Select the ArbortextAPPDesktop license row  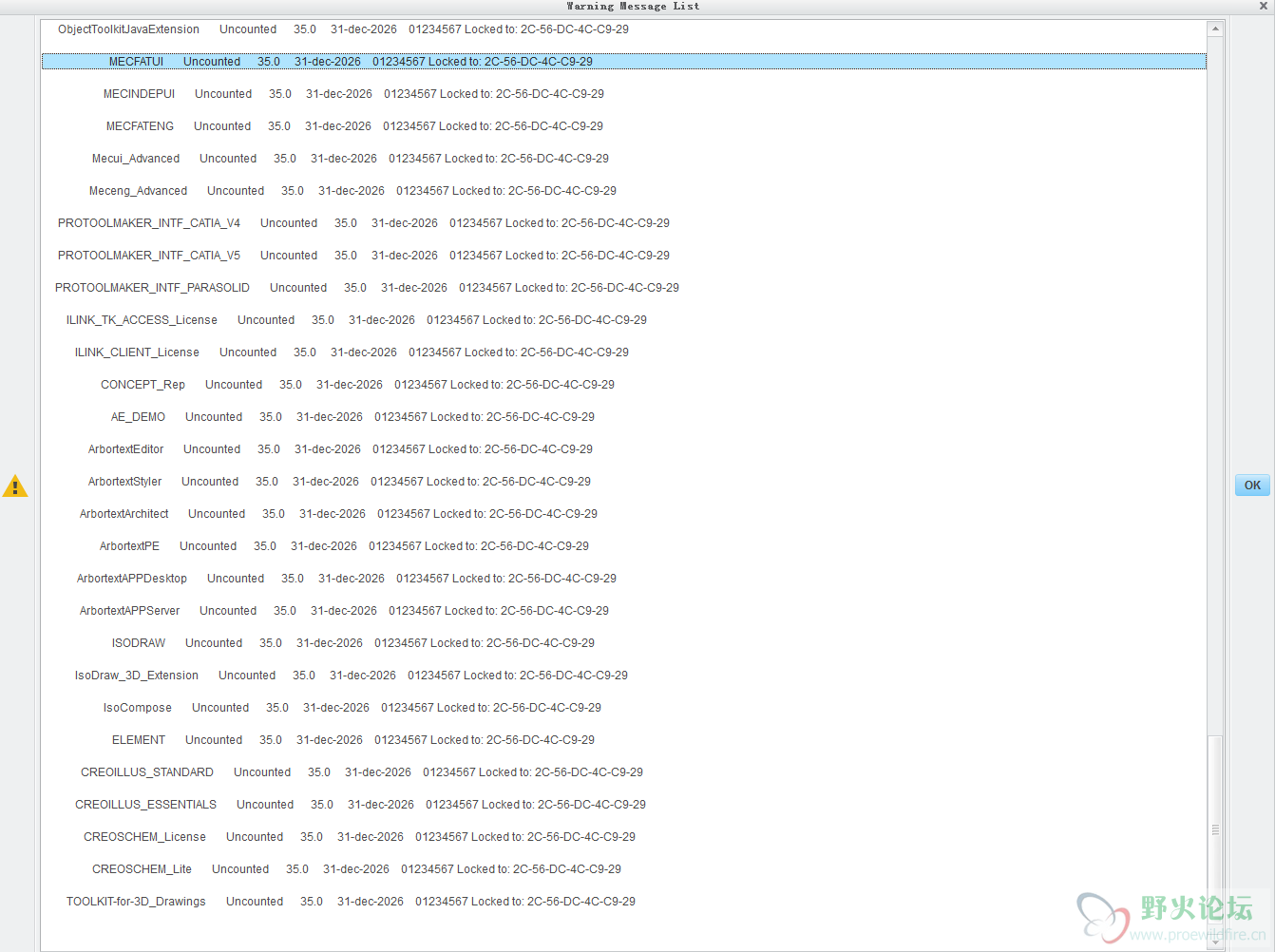click(x=624, y=579)
